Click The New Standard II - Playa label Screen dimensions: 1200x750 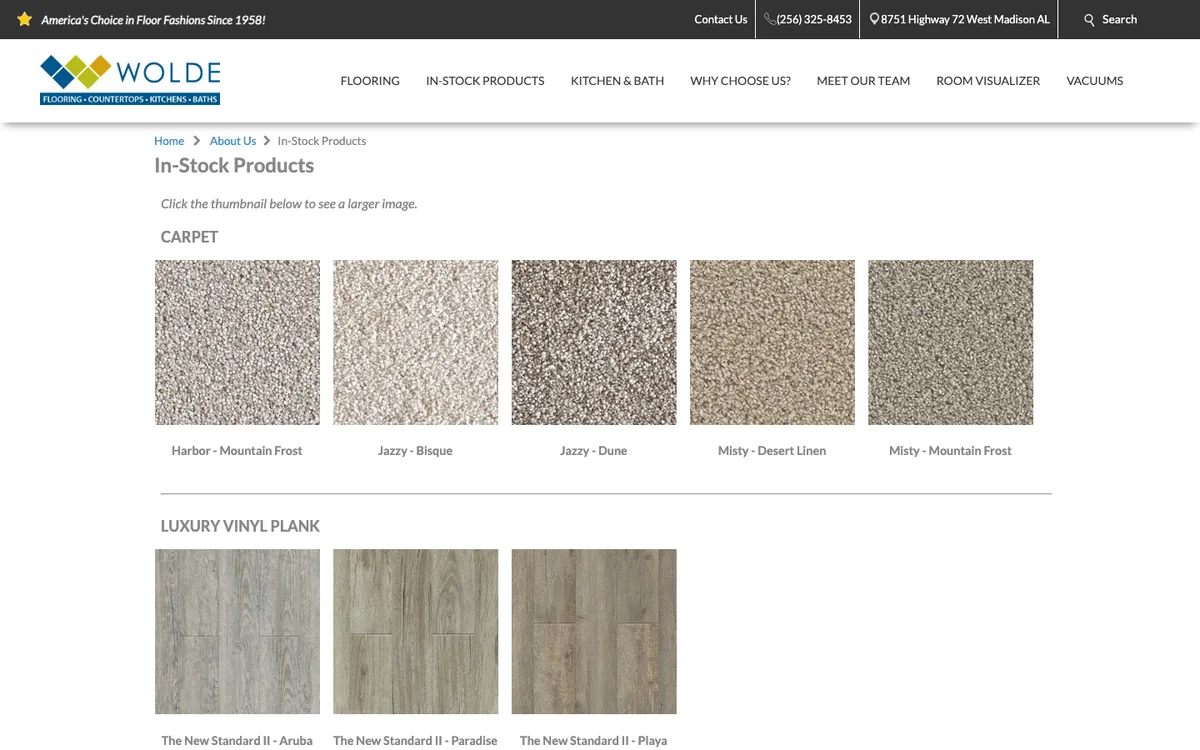594,741
